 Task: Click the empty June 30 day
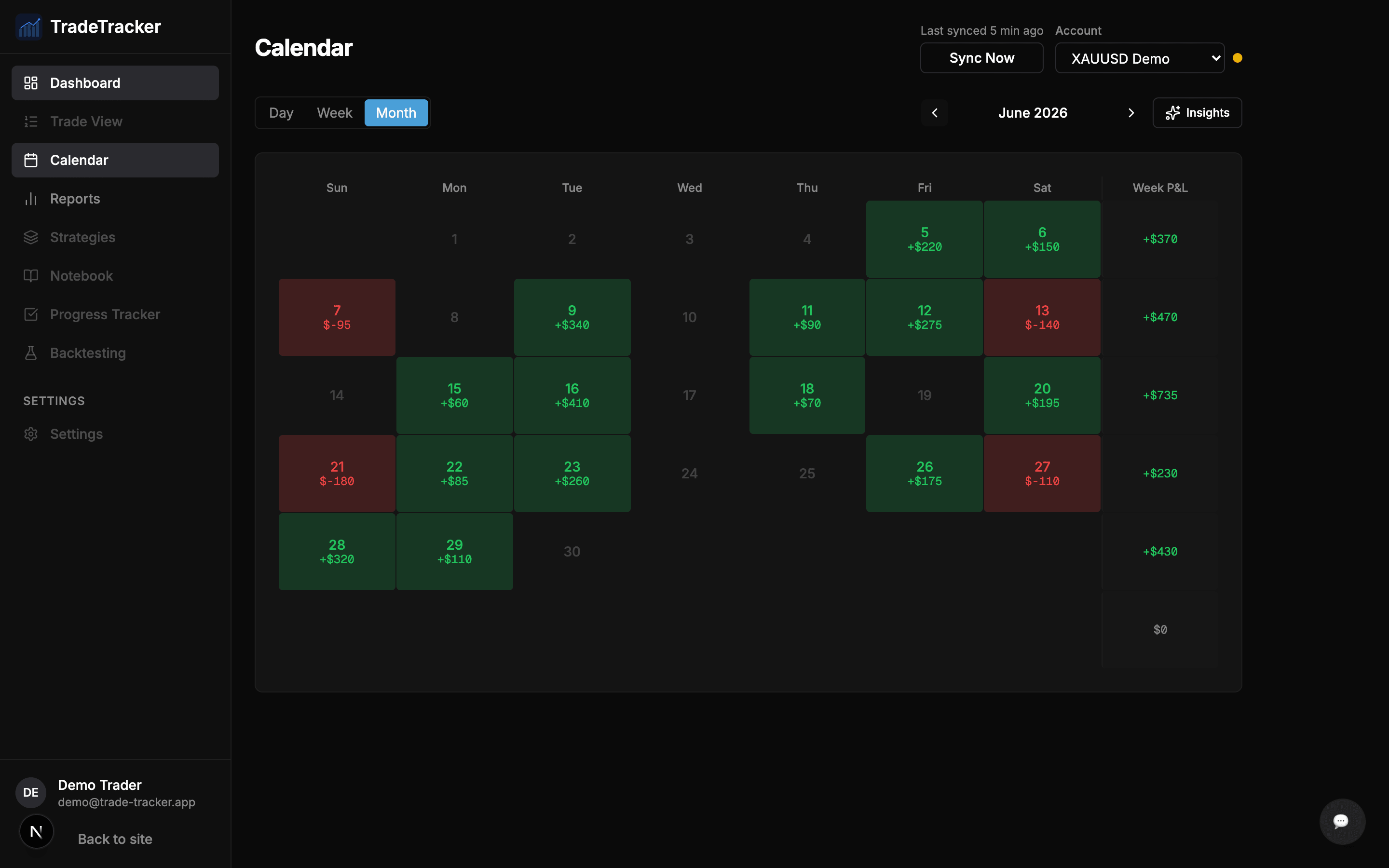click(x=572, y=552)
